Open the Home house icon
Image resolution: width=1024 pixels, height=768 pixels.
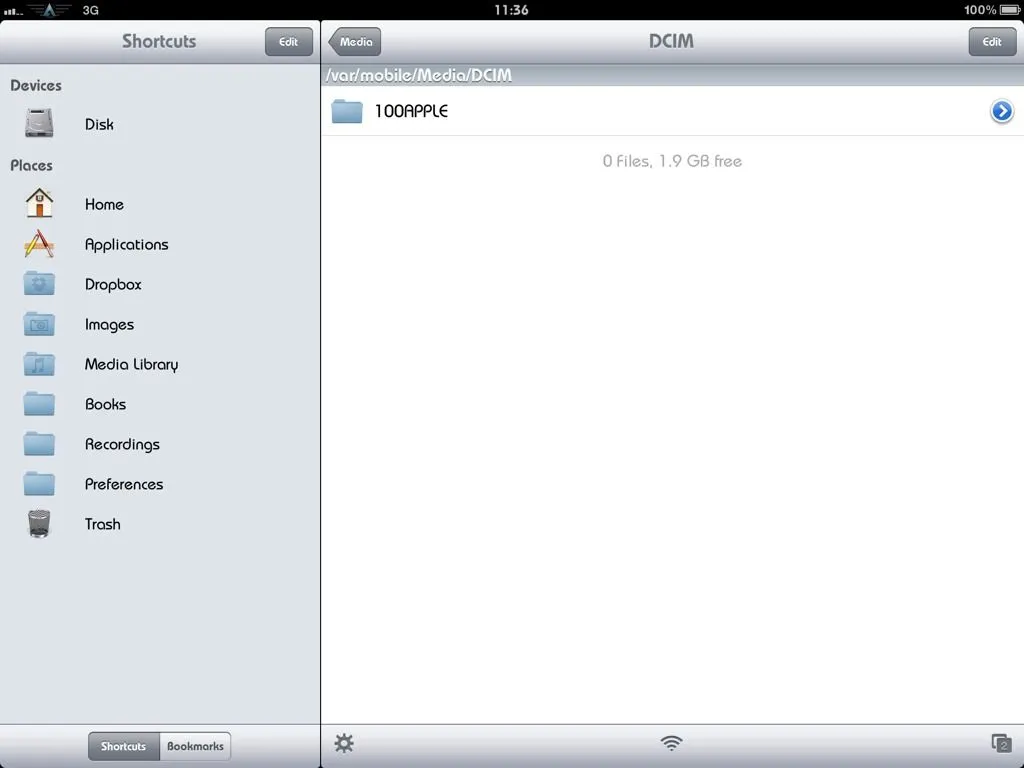click(x=39, y=204)
